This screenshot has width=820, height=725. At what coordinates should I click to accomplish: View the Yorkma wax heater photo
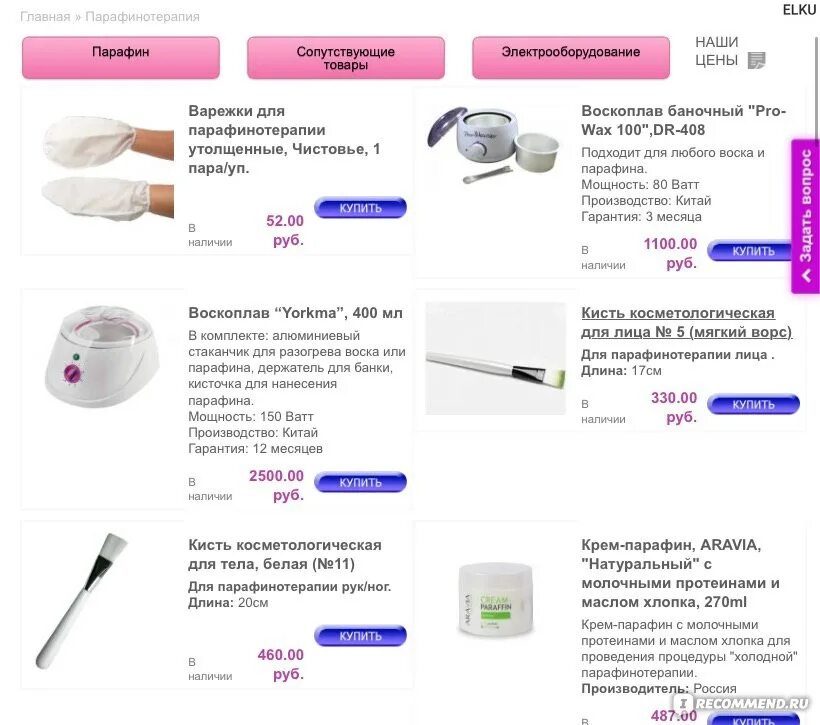coord(102,356)
